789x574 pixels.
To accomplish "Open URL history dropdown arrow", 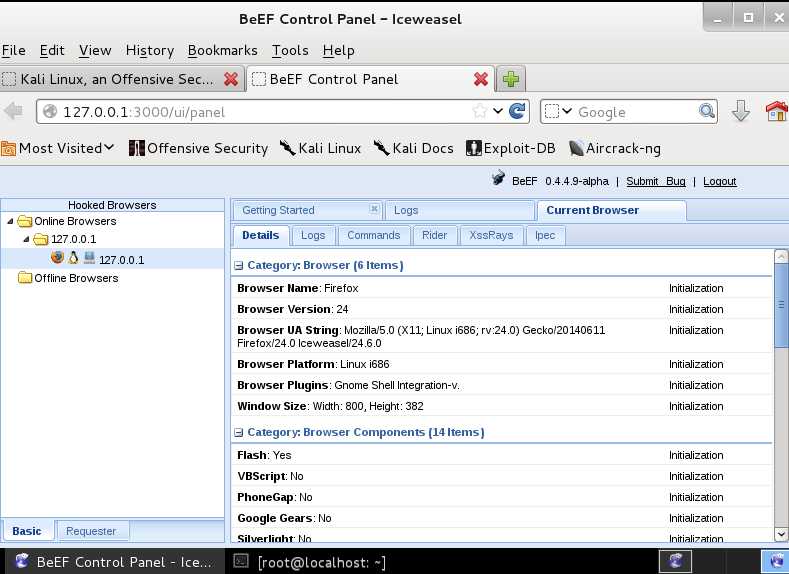I will pos(498,111).
